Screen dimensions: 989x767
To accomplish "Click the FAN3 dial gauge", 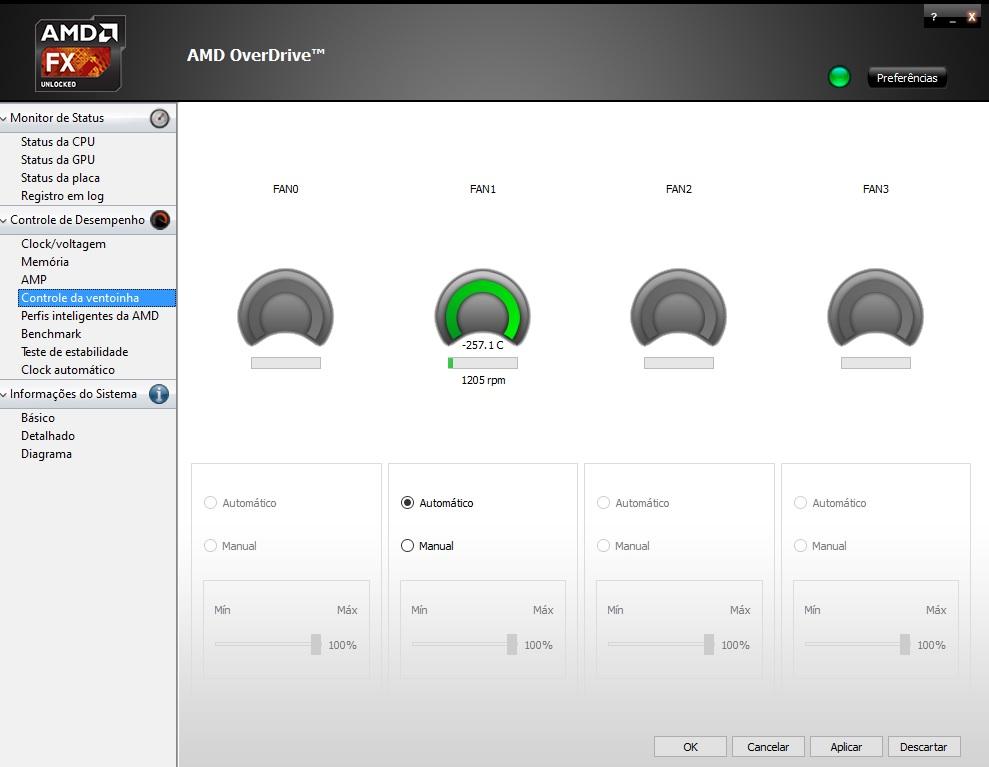I will [x=875, y=308].
